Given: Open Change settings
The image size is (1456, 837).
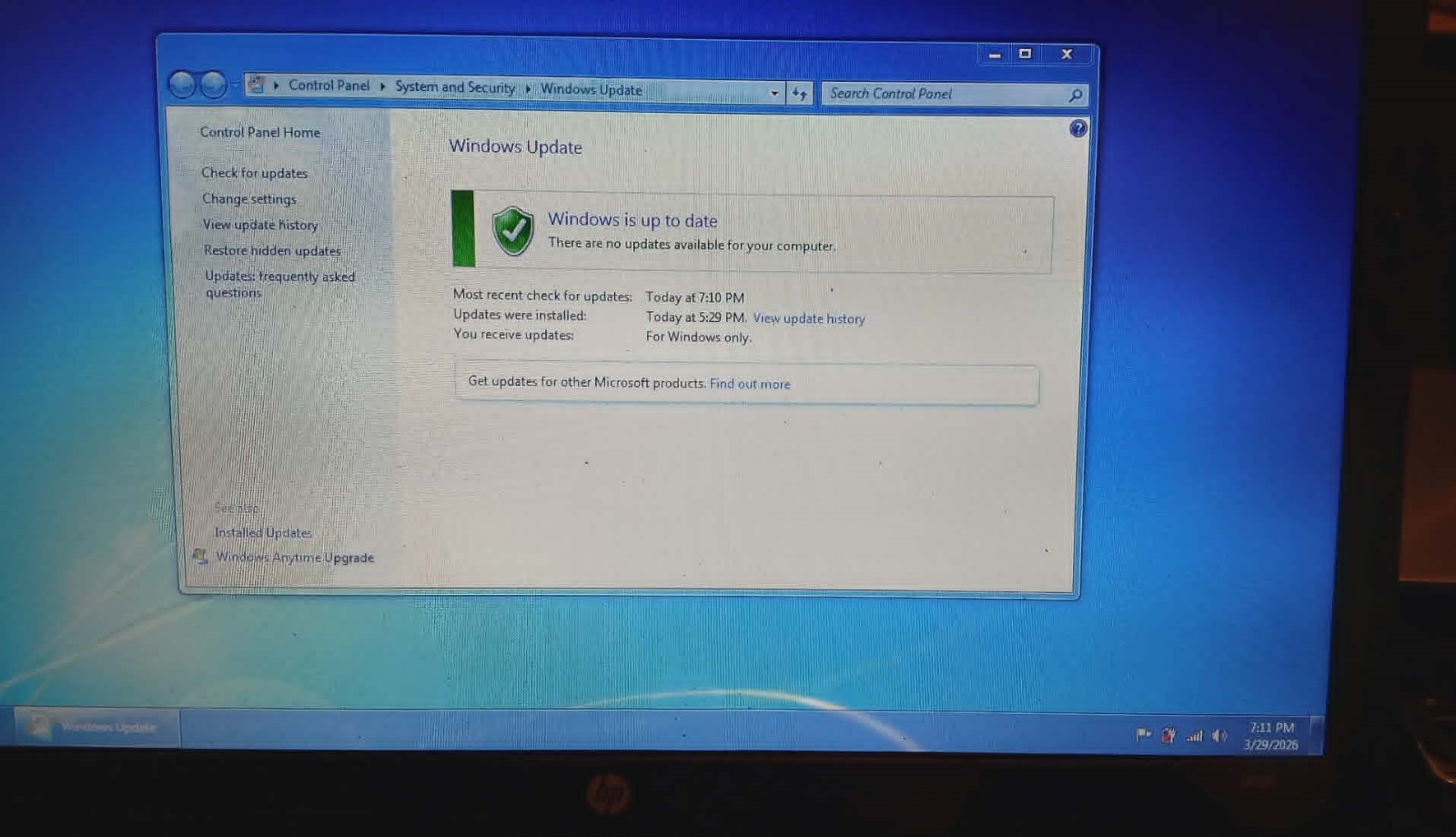Looking at the screenshot, I should [249, 198].
